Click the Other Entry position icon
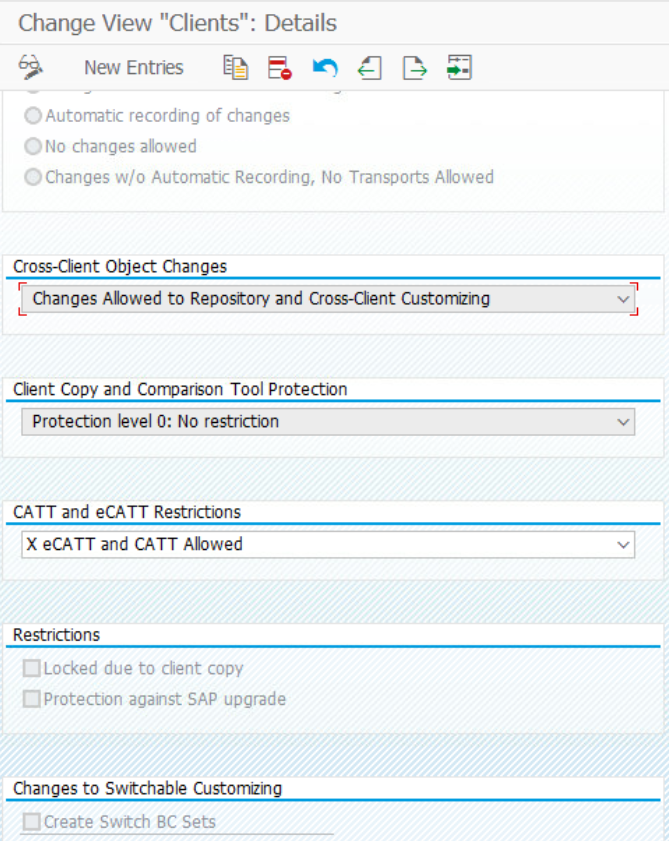Screen dimensions: 669x841 tap(459, 67)
